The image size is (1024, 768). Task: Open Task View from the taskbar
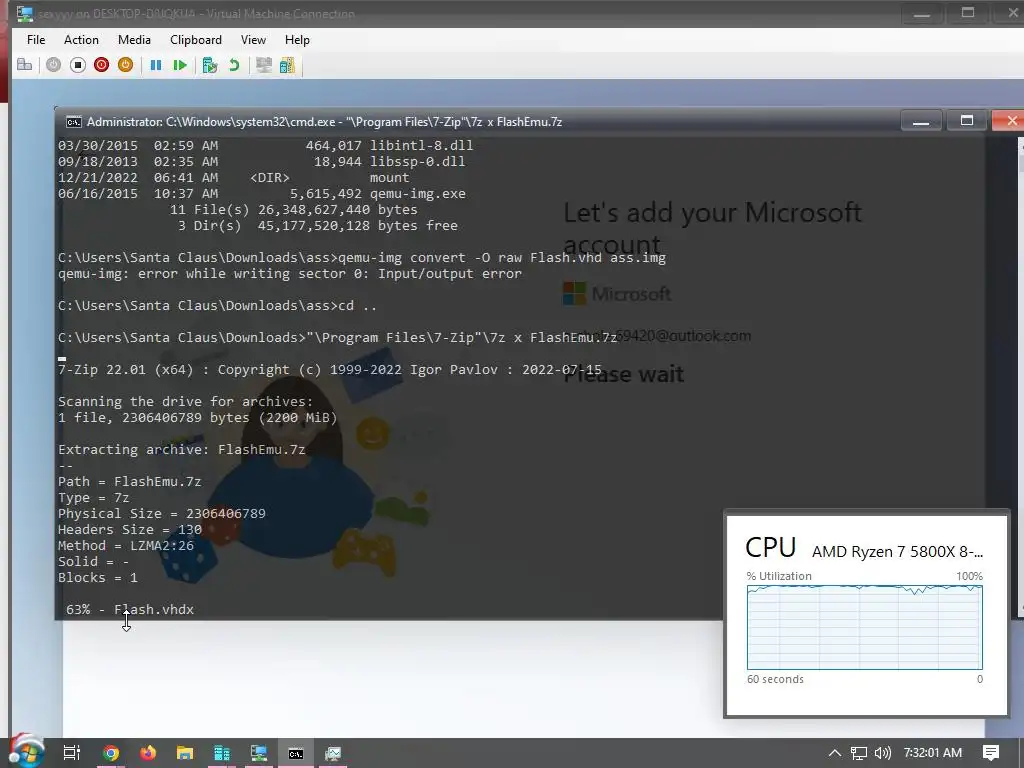pos(72,753)
